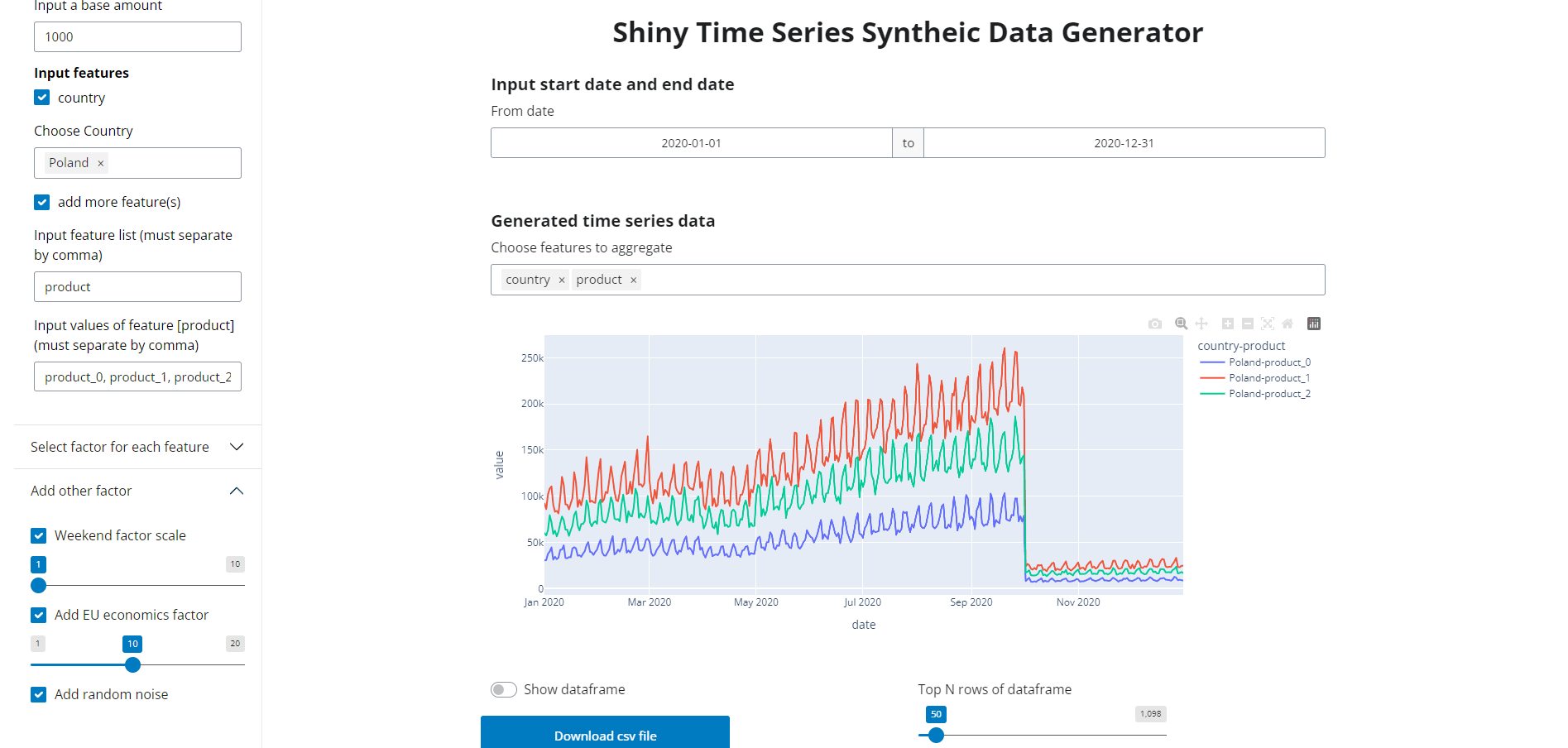
Task: Reset plot axes with the home icon
Action: point(1287,324)
